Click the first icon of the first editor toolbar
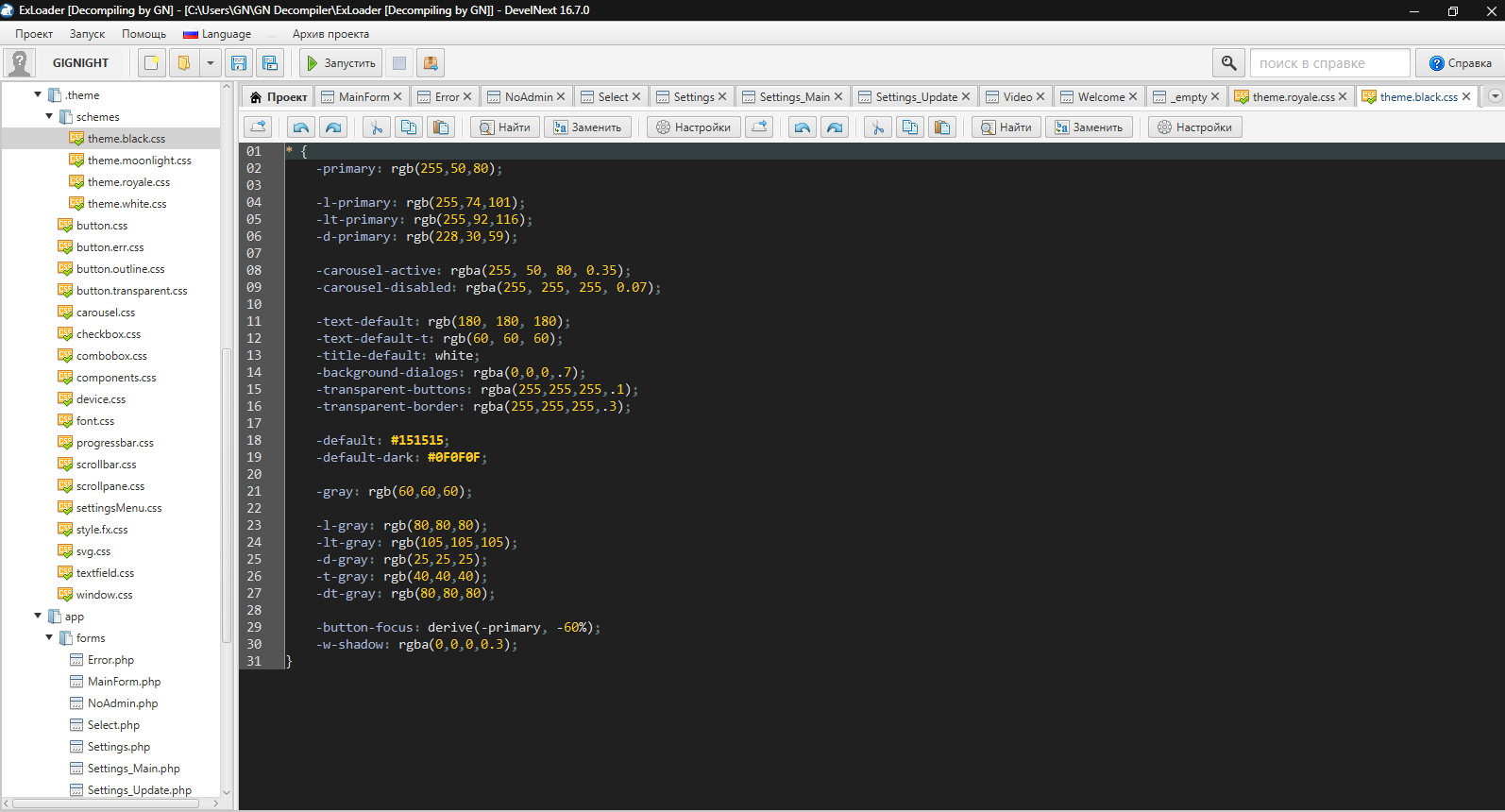1505x812 pixels. [258, 127]
